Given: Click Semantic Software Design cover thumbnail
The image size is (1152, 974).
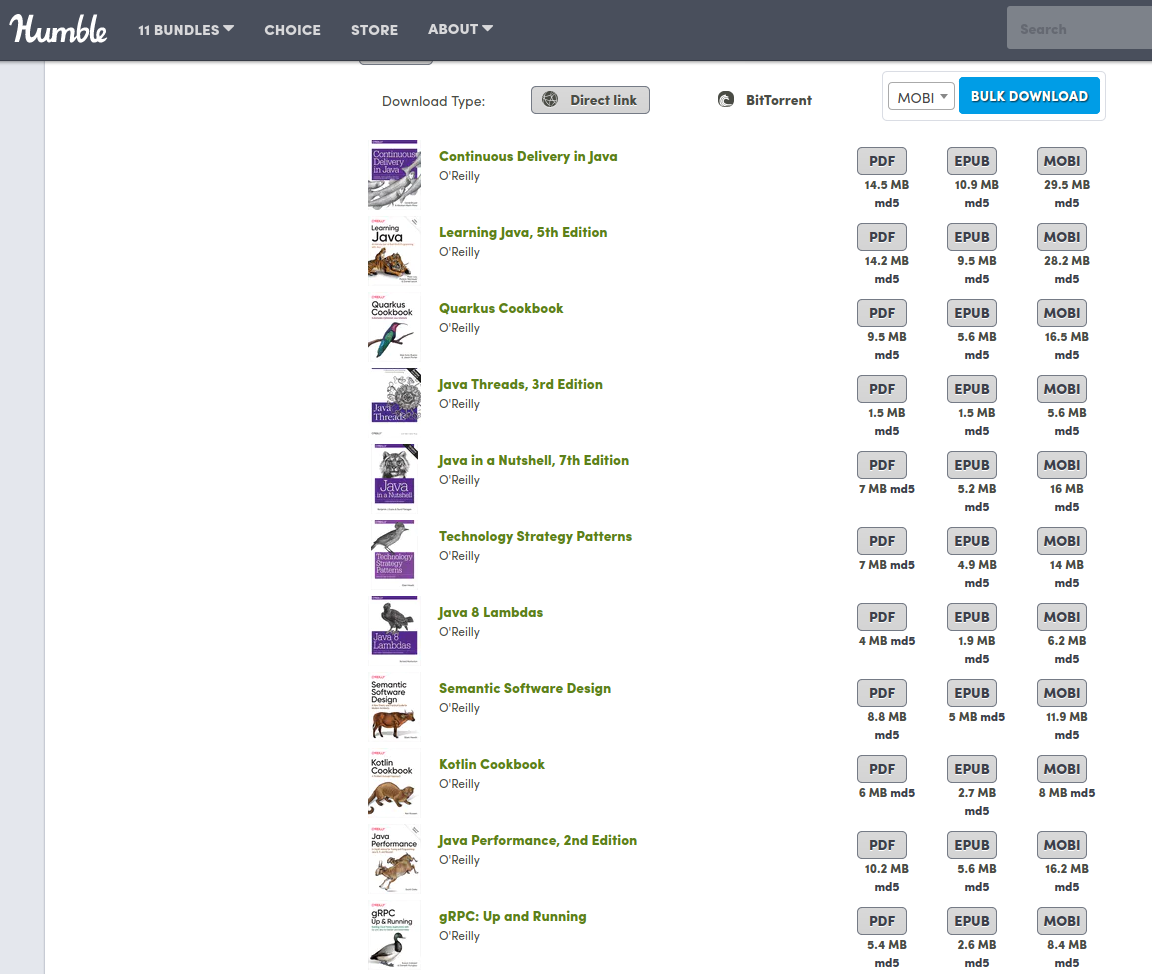Looking at the screenshot, I should tap(395, 707).
